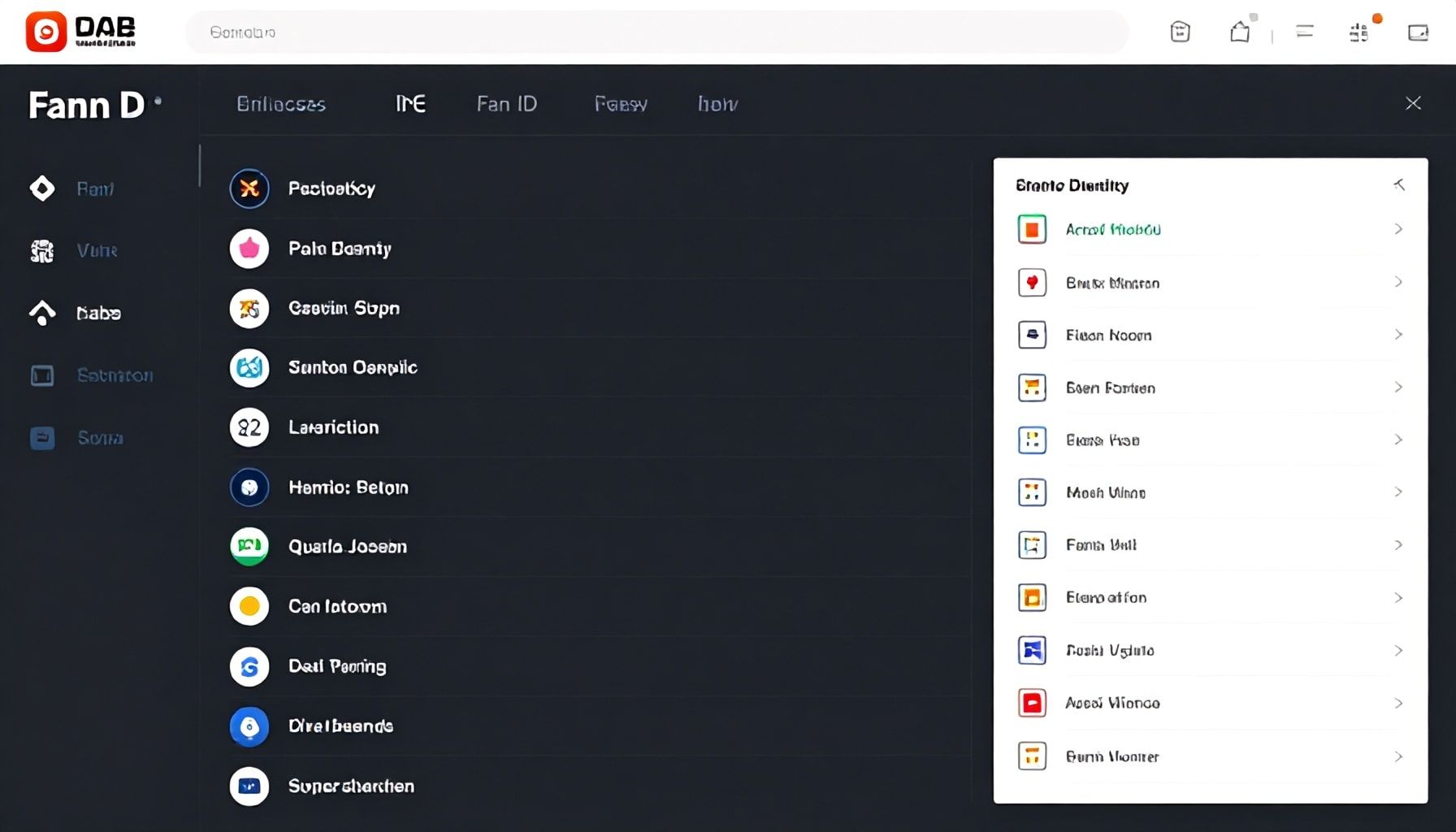Select the red Aoosi Vlionoo icon
This screenshot has width=1456, height=832.
point(1032,703)
